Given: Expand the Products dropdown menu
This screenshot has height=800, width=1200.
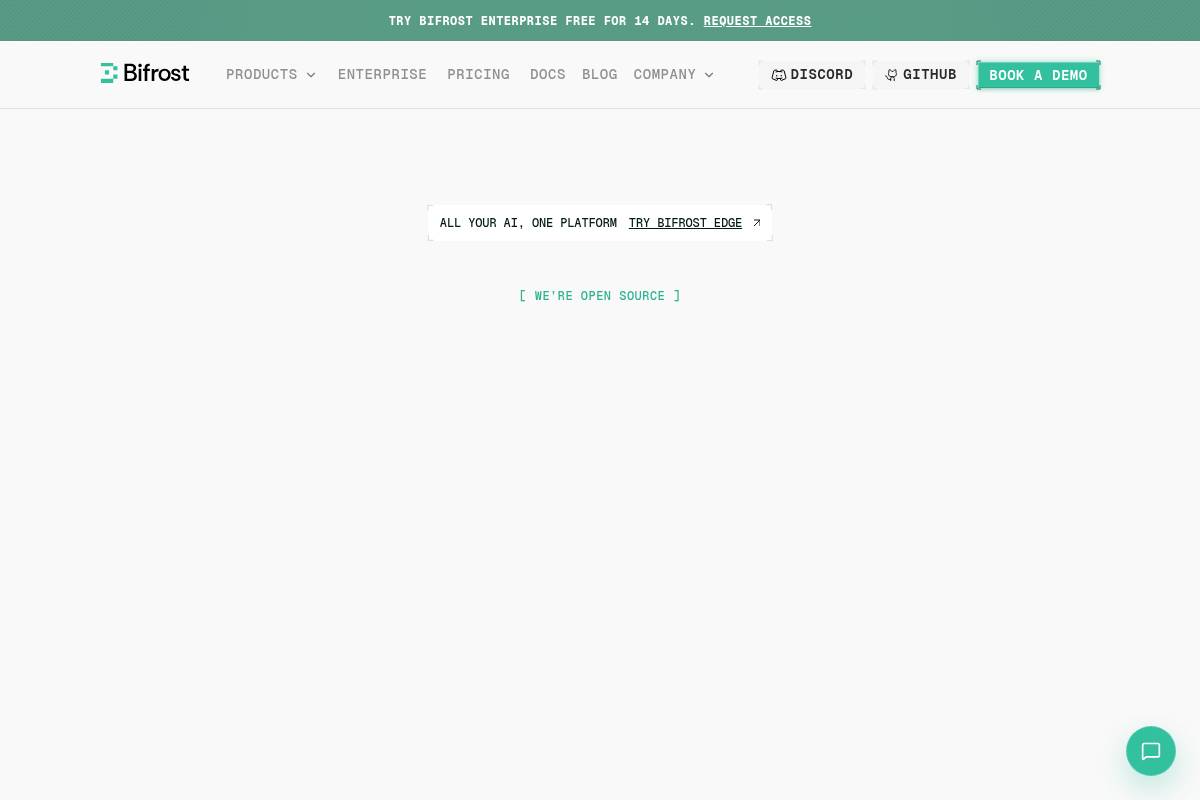Looking at the screenshot, I should (x=271, y=75).
